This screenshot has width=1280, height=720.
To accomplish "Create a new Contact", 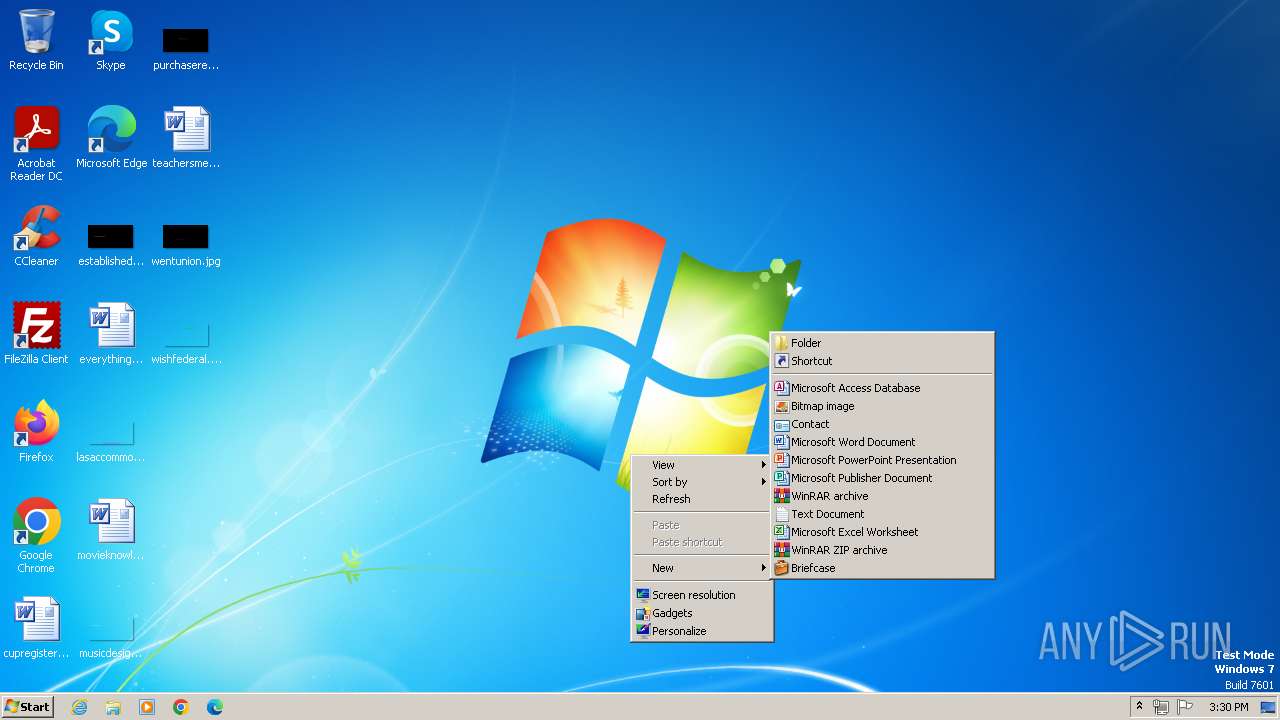I will pyautogui.click(x=882, y=424).
